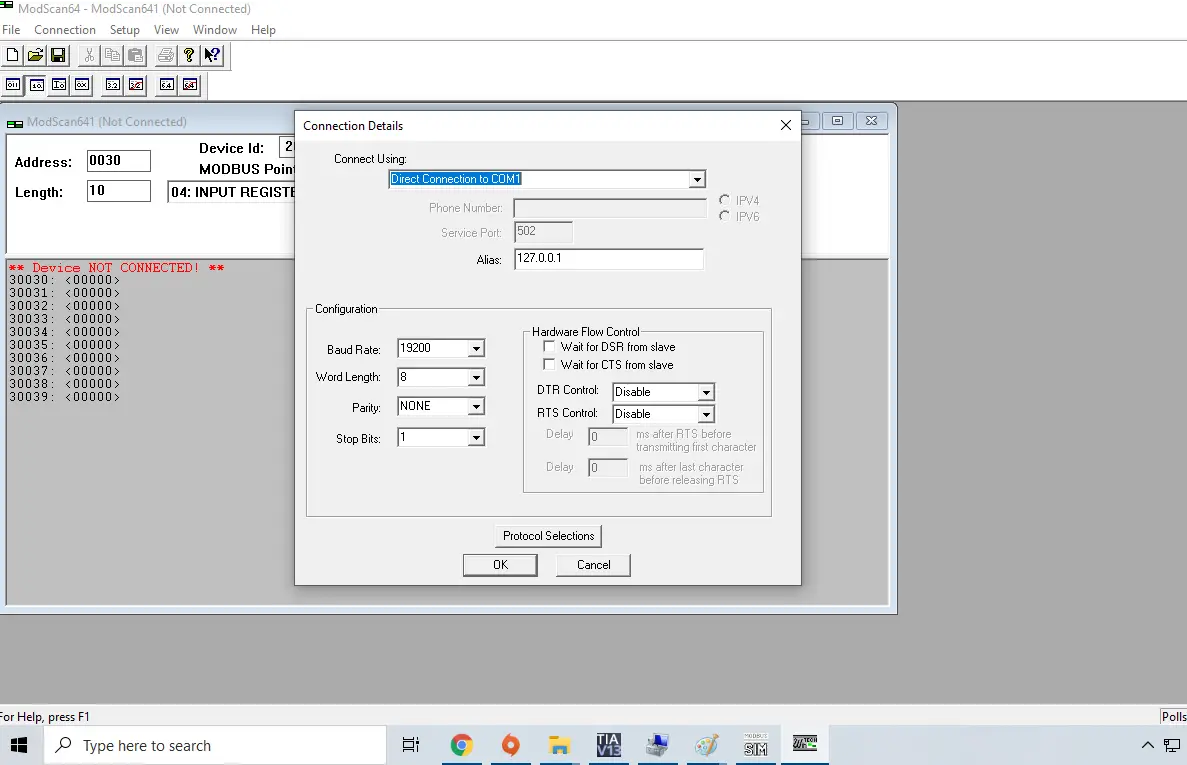
Task: Enable Wait for CTS from slave
Action: (x=549, y=365)
